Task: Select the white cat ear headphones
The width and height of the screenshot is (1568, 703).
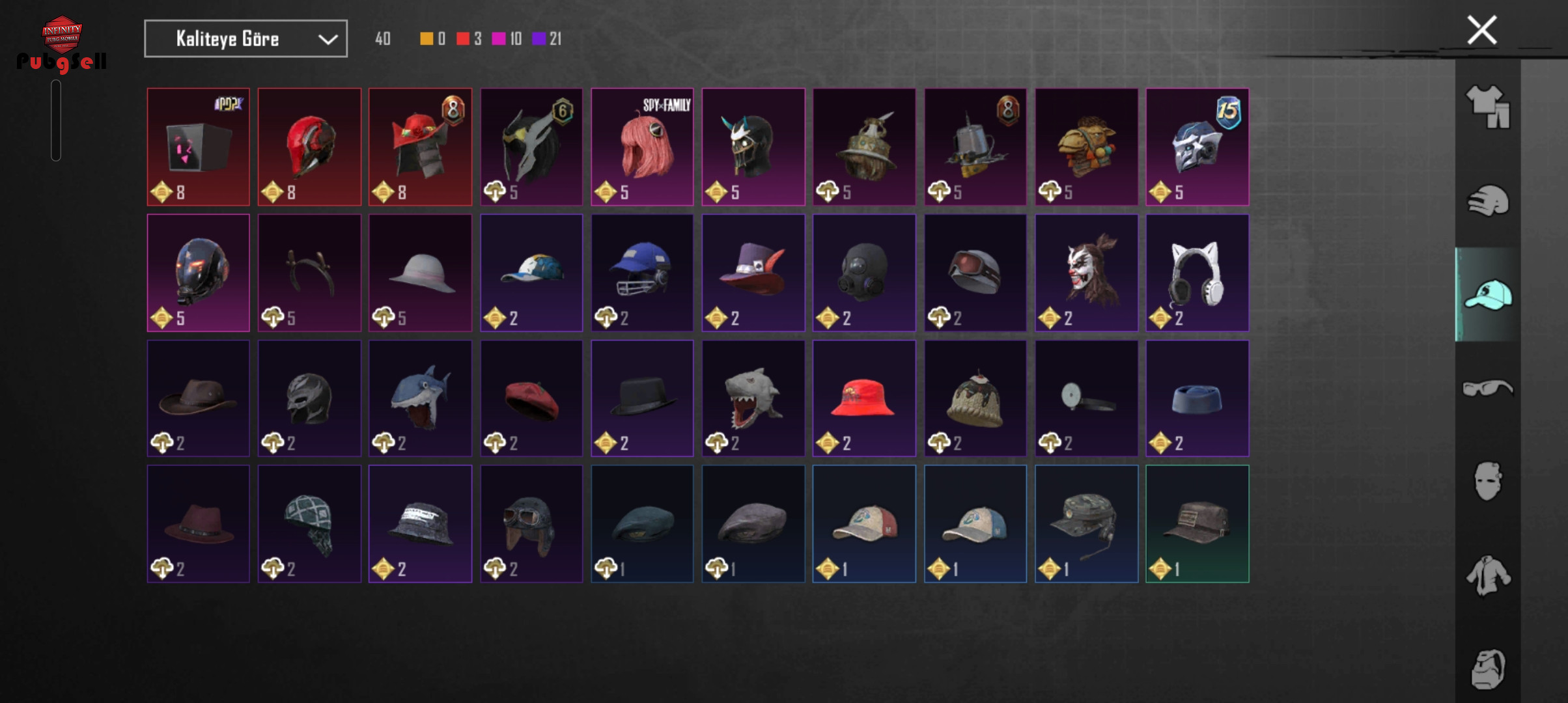Action: [1197, 273]
